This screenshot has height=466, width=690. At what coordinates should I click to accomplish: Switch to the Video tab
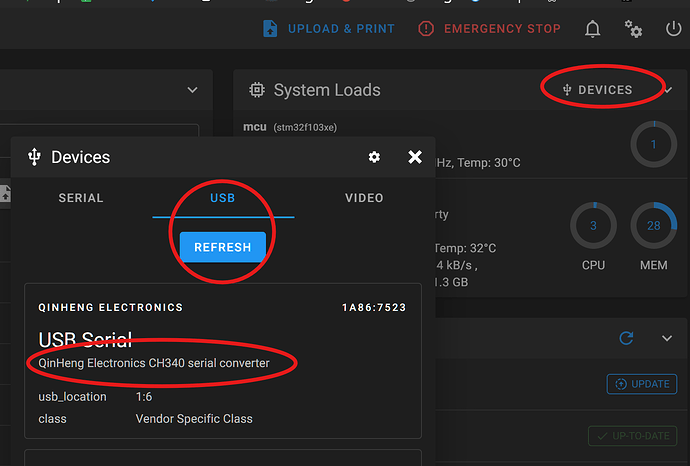point(364,198)
